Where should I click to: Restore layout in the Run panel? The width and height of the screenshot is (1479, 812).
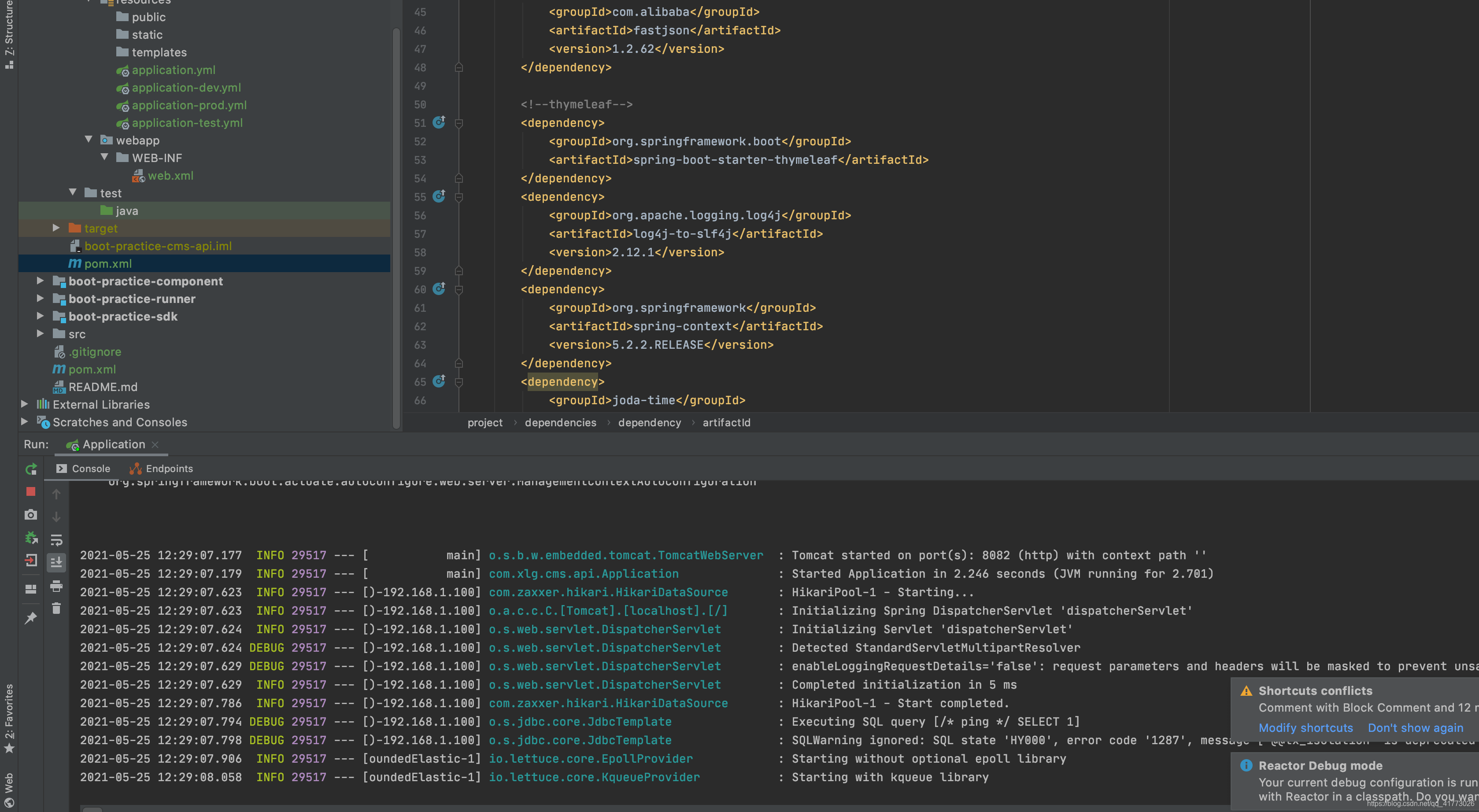click(31, 589)
